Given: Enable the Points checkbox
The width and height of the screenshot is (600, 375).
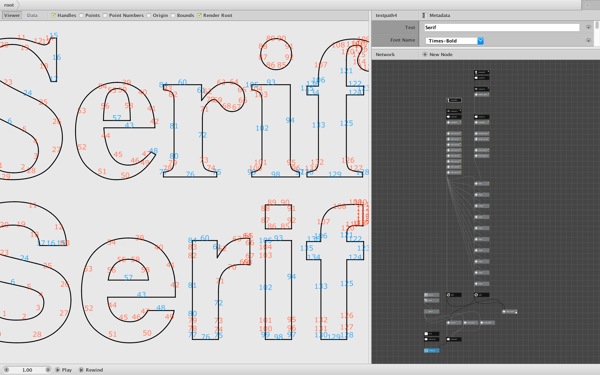Looking at the screenshot, I should pyautogui.click(x=82, y=15).
